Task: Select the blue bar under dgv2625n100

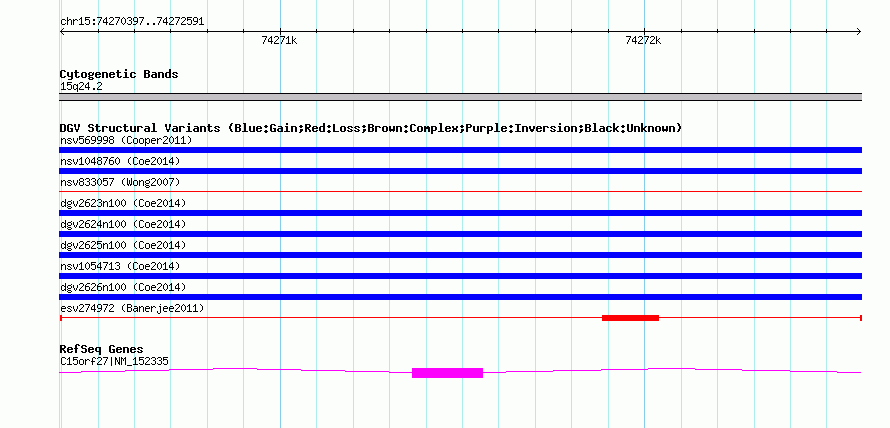Action: coord(460,255)
